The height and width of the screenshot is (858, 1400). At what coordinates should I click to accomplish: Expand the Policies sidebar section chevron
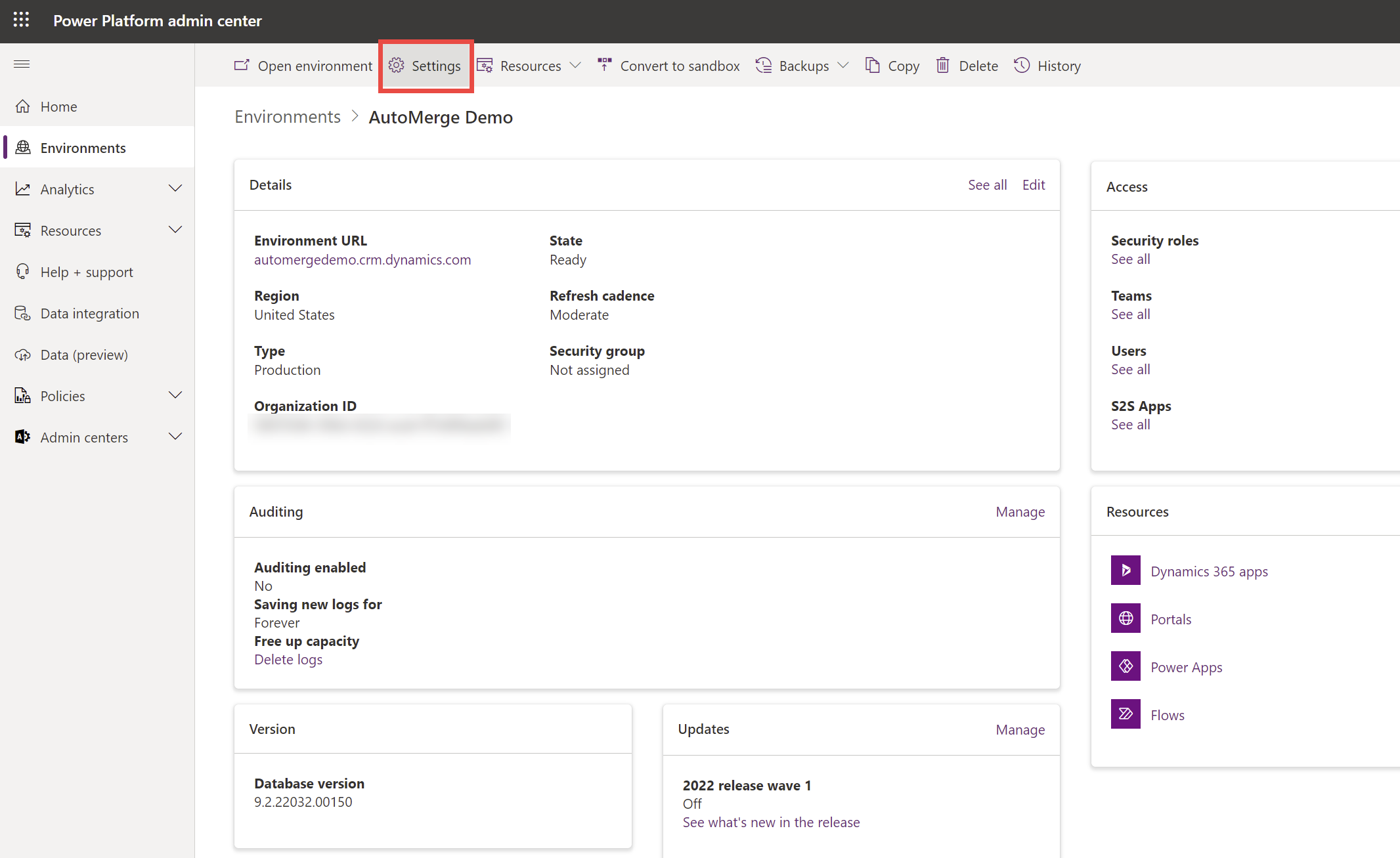point(175,395)
